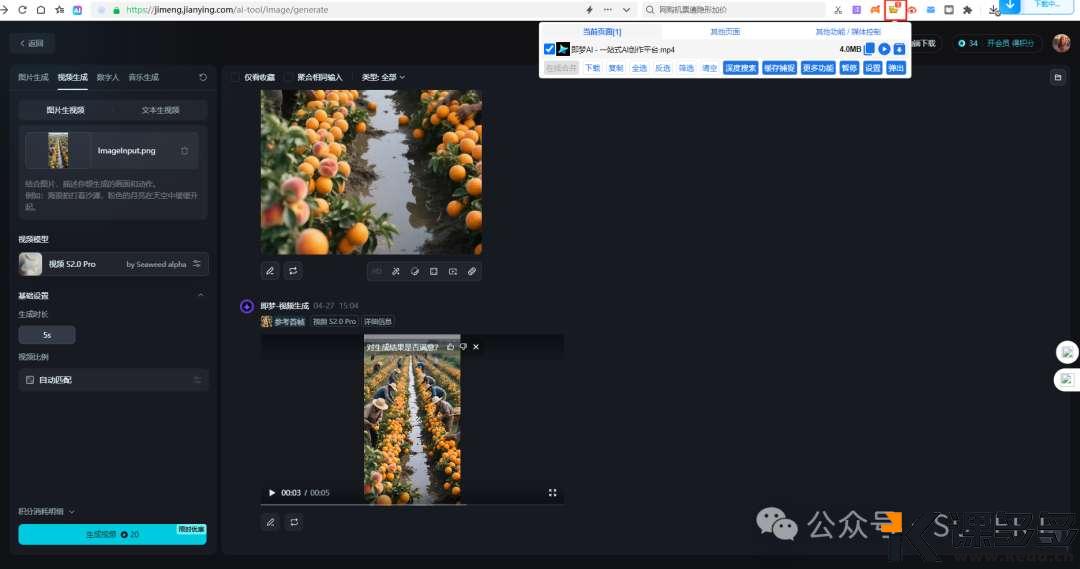Open the archive box icon at top right
1080x569 pixels.
pos(1058,77)
